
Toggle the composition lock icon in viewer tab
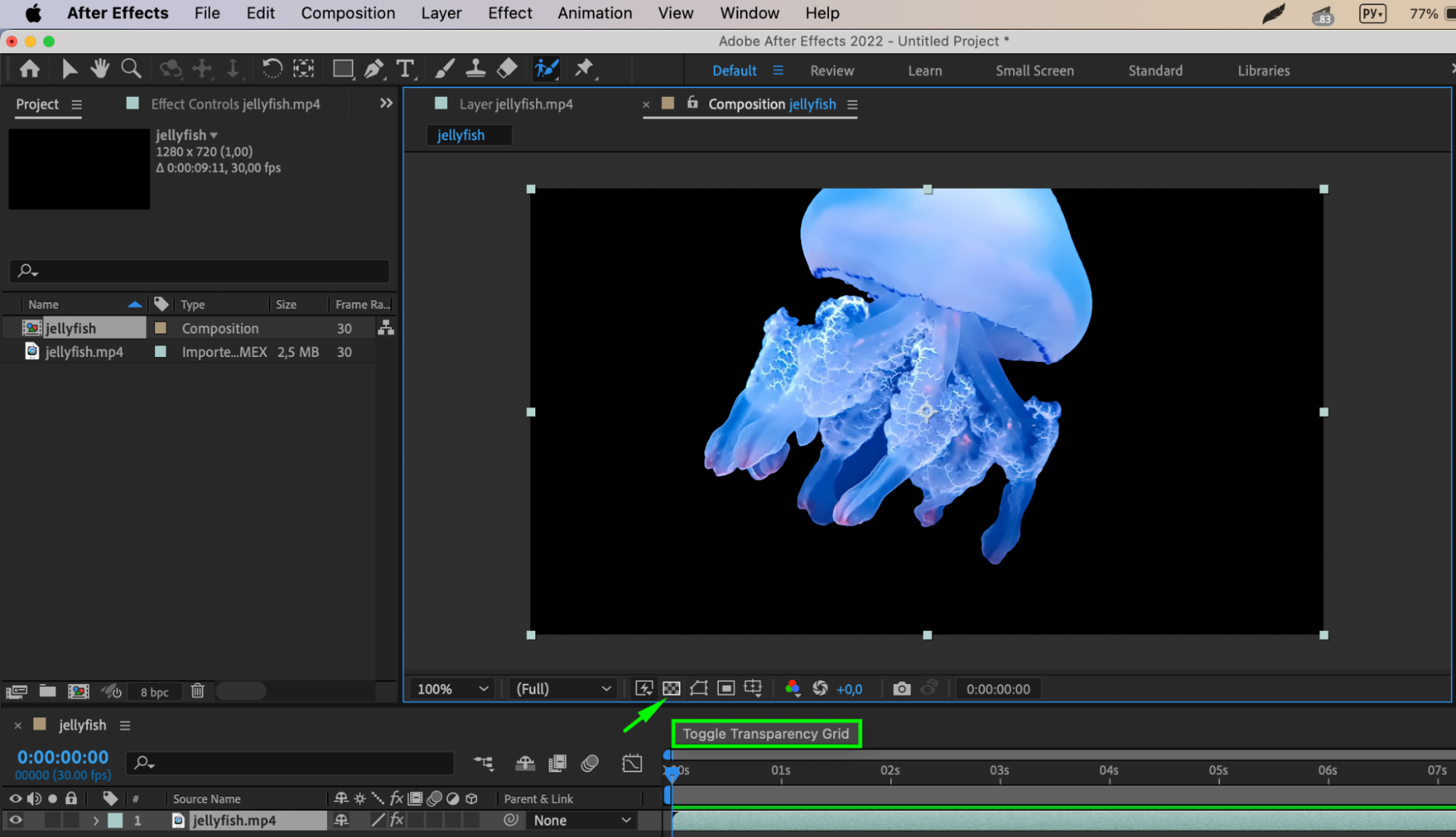[693, 103]
